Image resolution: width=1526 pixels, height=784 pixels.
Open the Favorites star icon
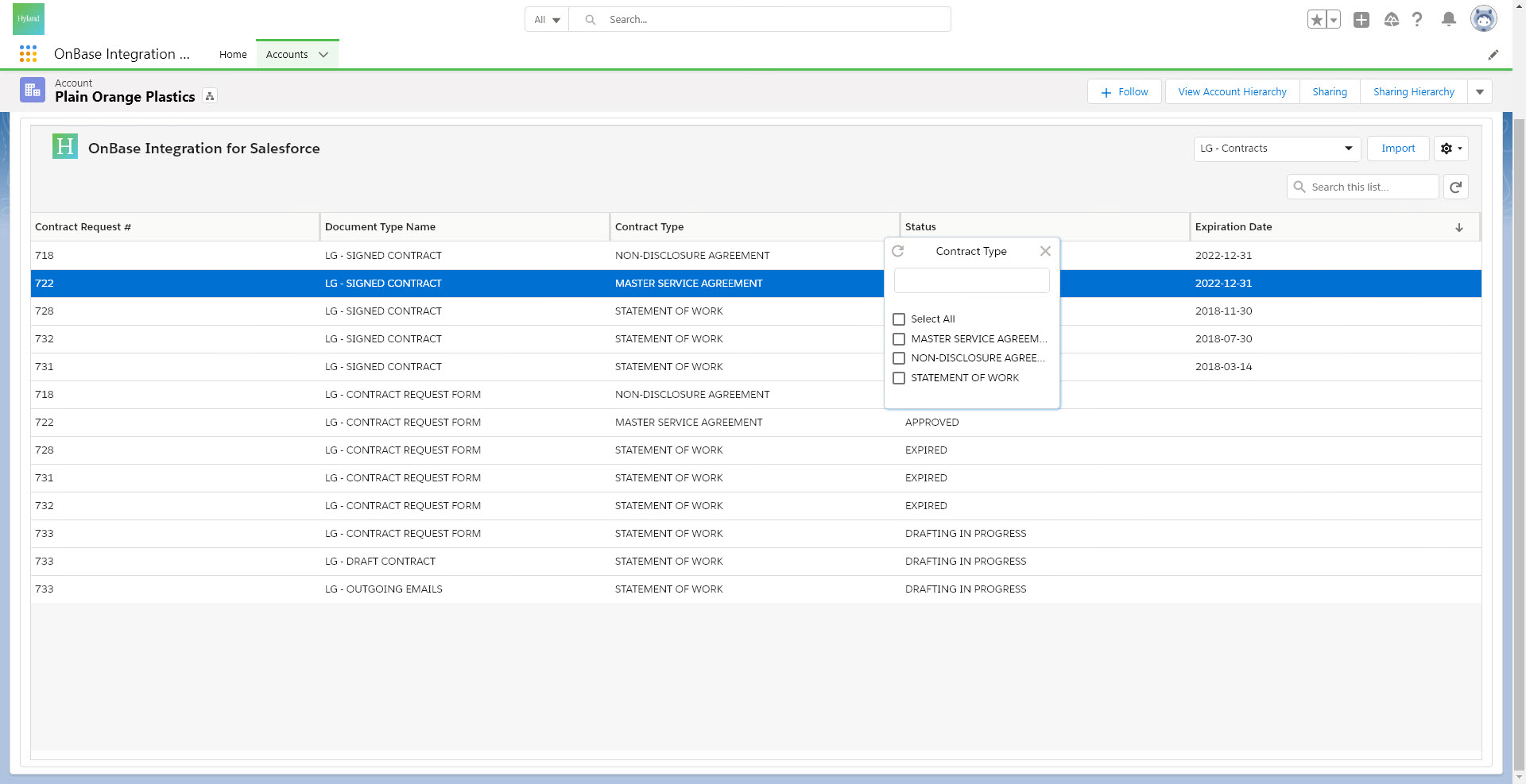pyautogui.click(x=1317, y=20)
